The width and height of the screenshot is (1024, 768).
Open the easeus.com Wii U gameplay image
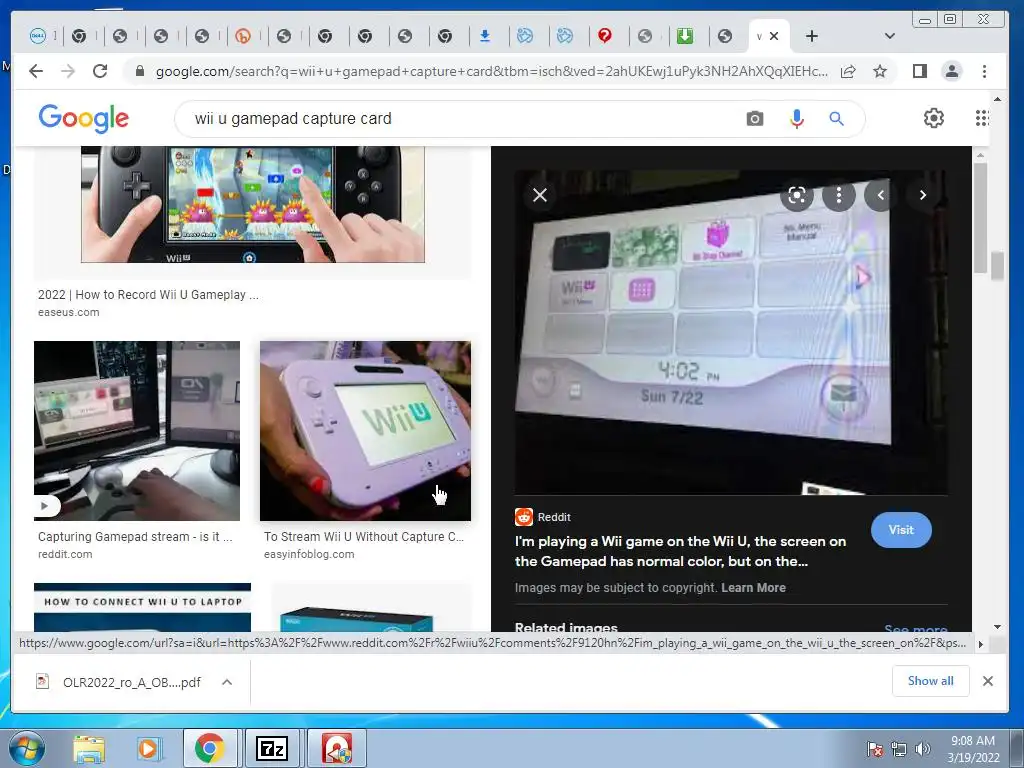pos(253,204)
